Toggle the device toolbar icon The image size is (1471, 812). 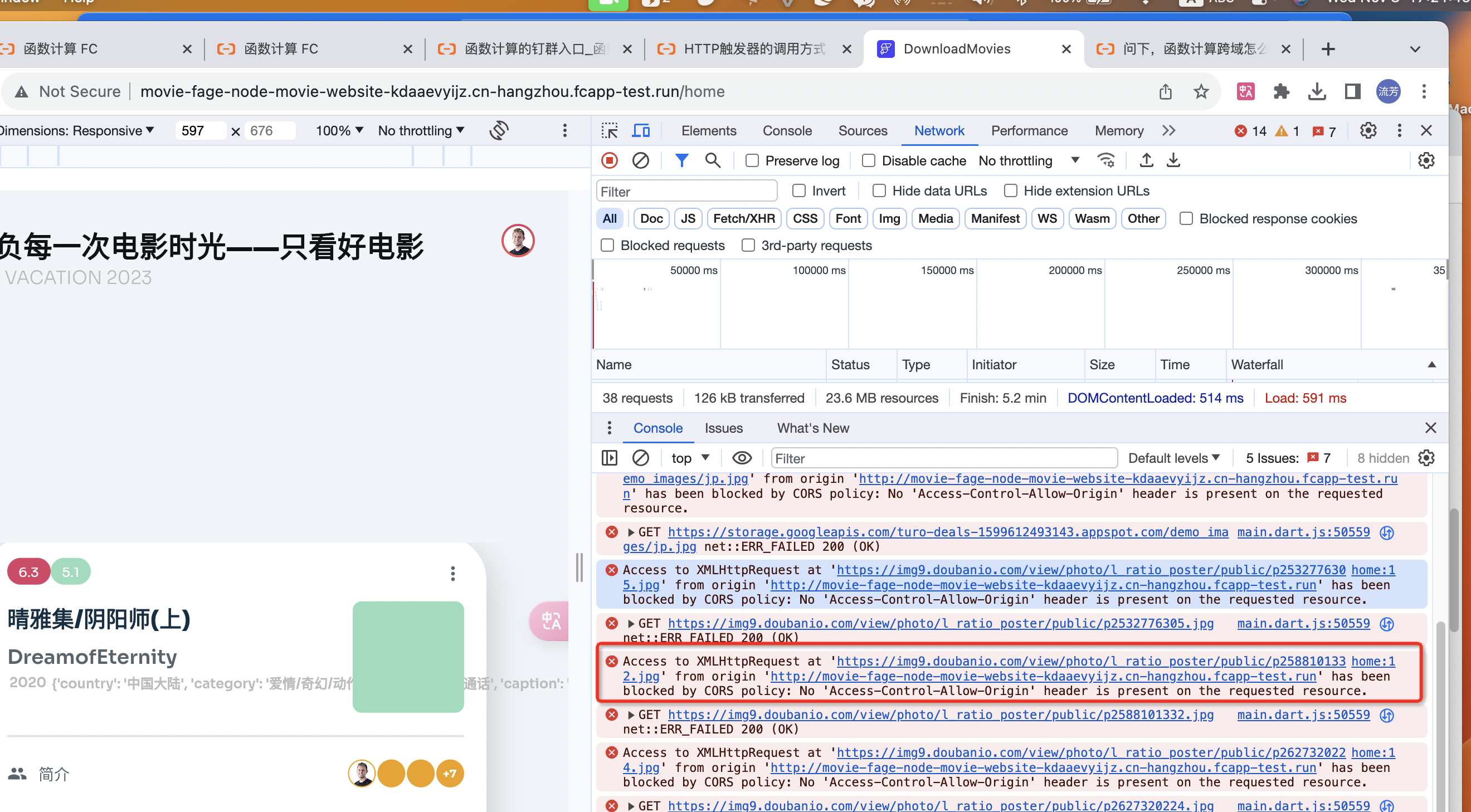(x=641, y=131)
